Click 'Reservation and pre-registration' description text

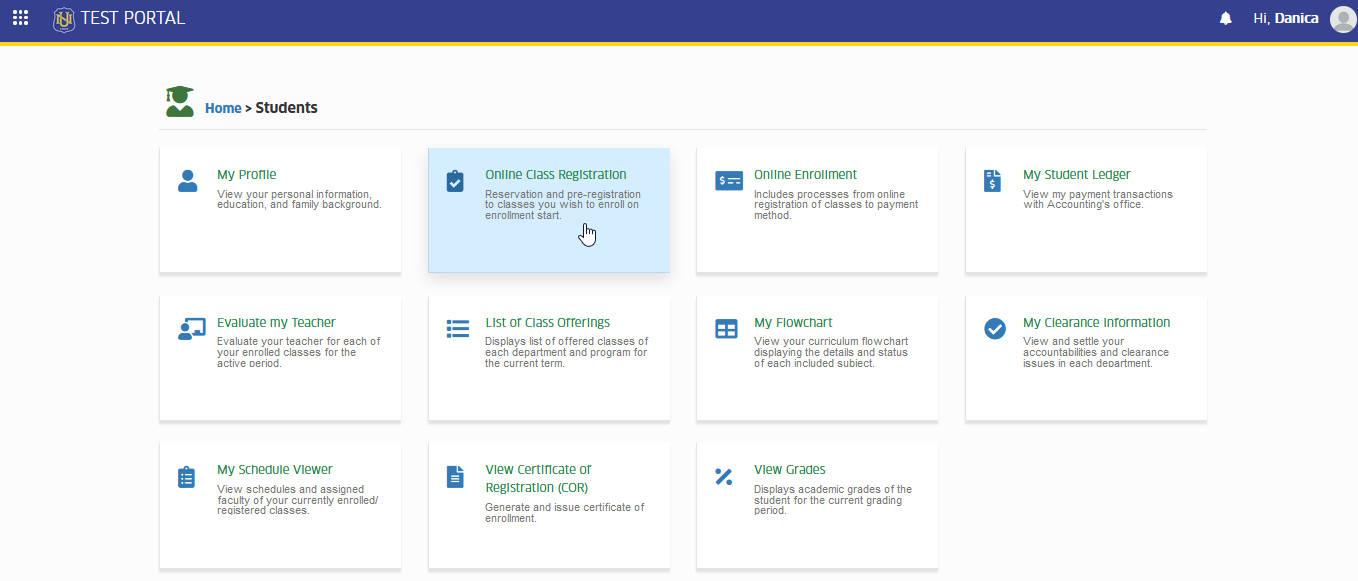[563, 205]
